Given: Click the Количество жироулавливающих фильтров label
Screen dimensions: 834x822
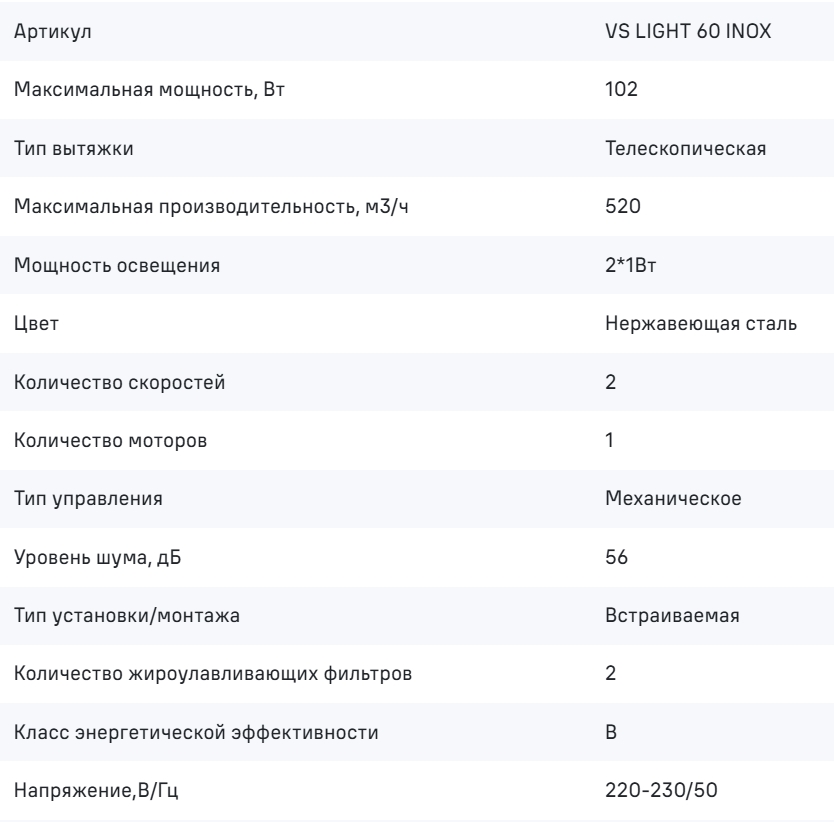Looking at the screenshot, I should pos(213,674).
